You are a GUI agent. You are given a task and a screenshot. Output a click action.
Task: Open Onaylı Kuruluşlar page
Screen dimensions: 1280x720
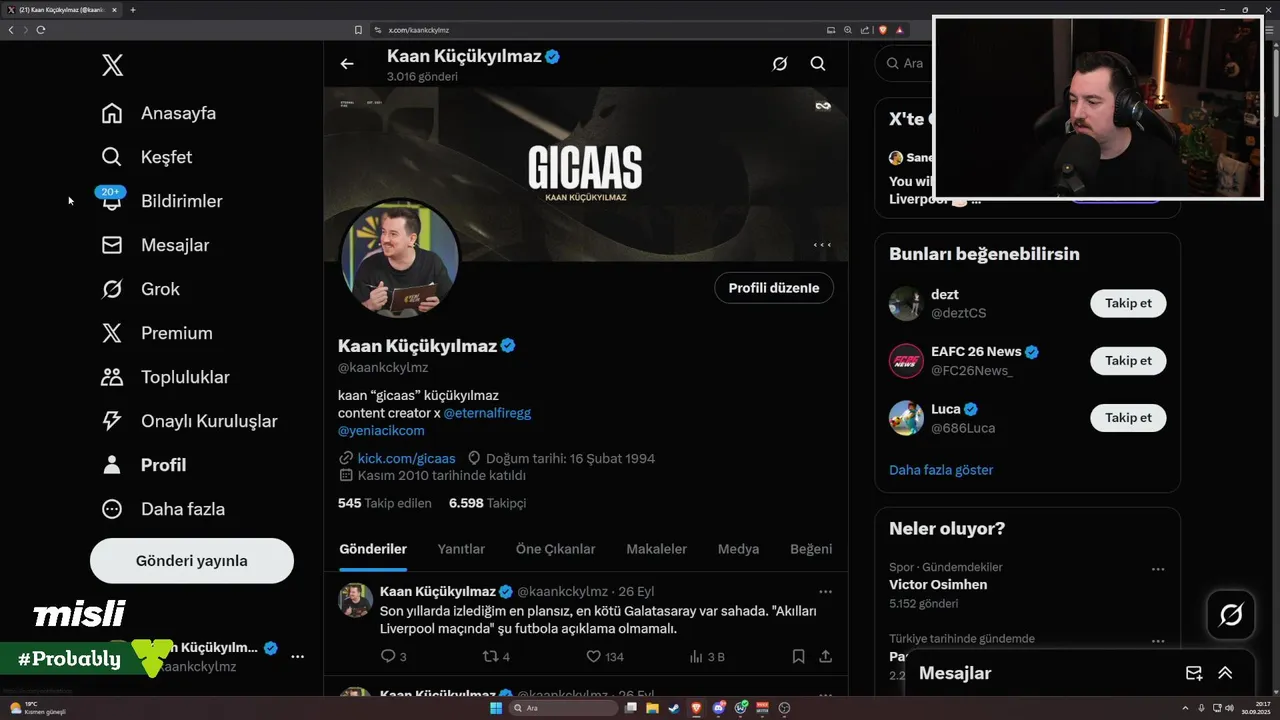pos(190,421)
